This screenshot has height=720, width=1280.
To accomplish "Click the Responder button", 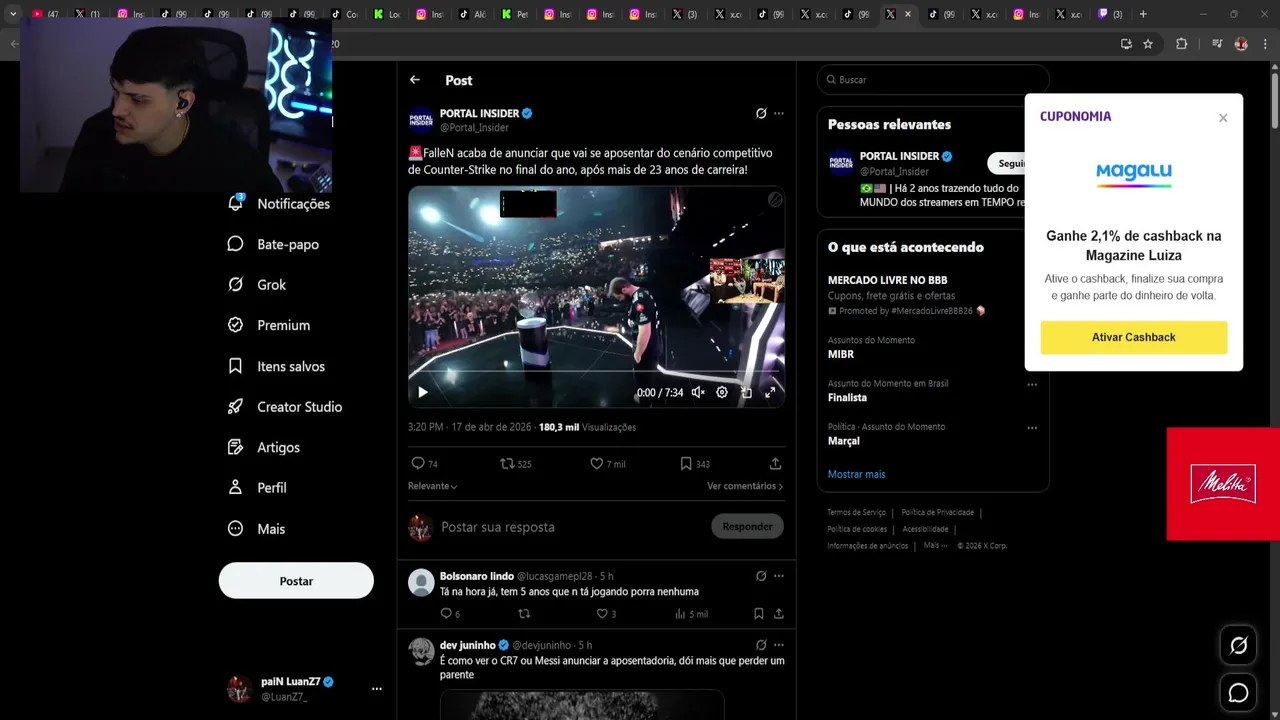I will click(747, 526).
